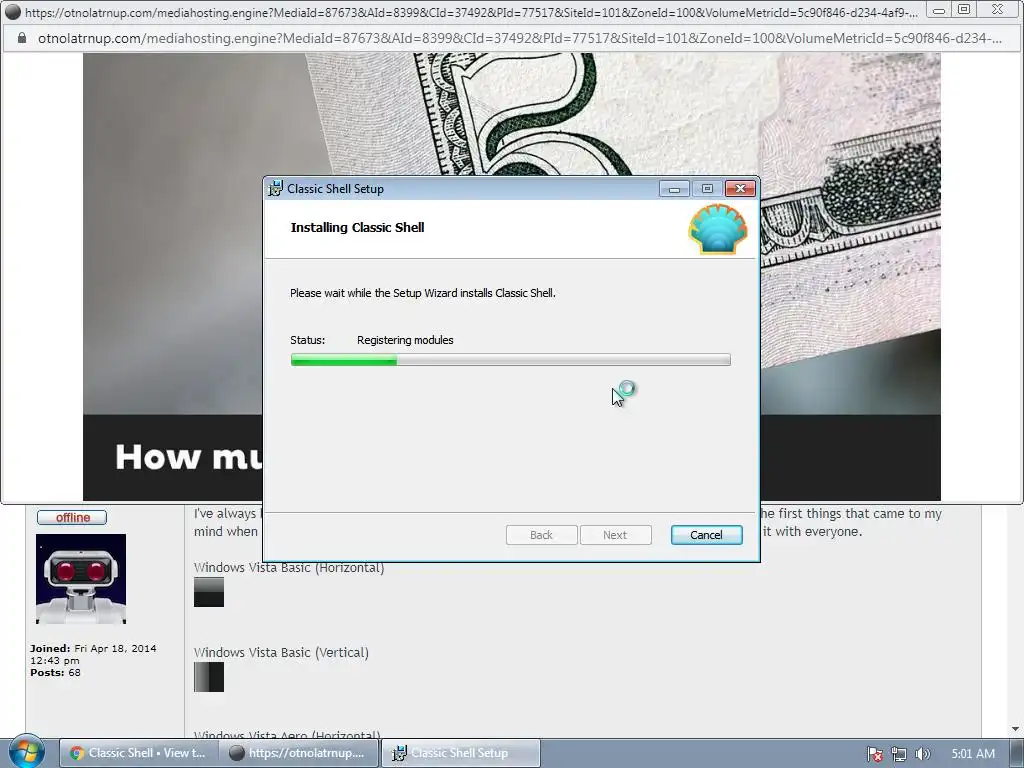Image resolution: width=1024 pixels, height=768 pixels.
Task: Click the Classic Shell seashell logo
Action: tap(718, 229)
